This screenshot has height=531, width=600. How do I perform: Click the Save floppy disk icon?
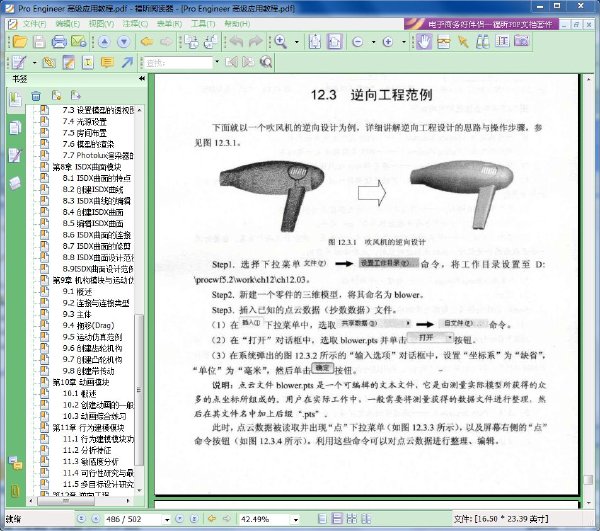pos(39,42)
